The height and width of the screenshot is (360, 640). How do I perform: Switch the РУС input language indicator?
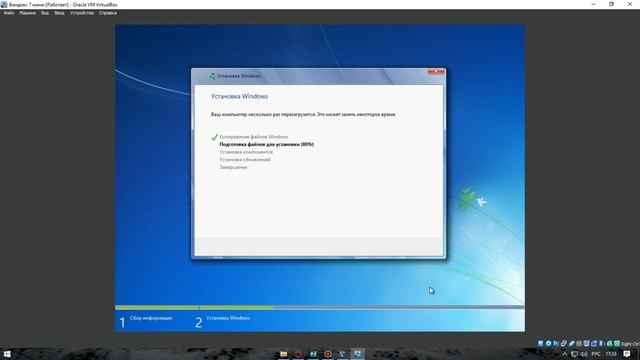pos(596,354)
